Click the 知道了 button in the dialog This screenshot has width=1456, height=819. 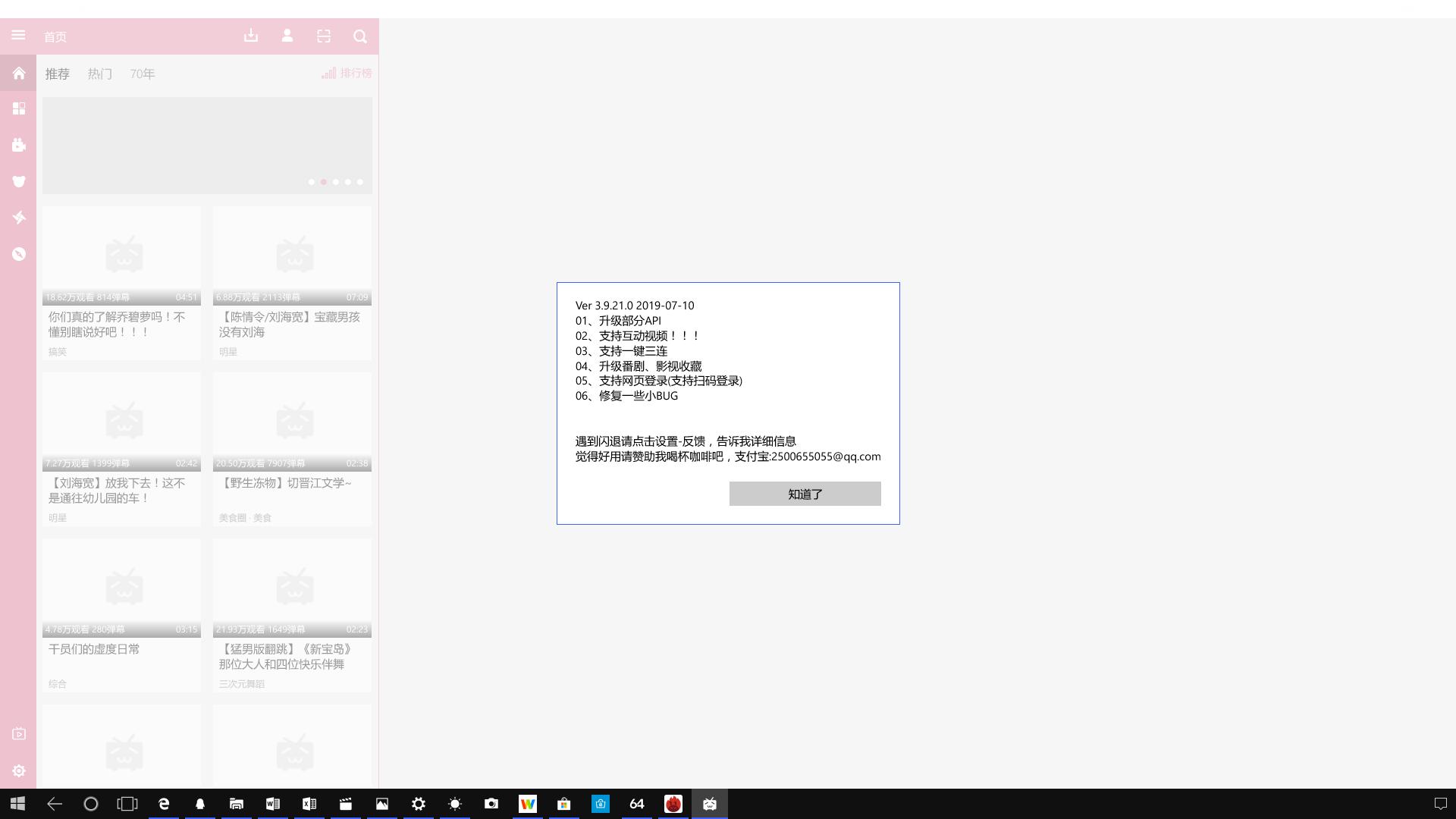coord(805,494)
